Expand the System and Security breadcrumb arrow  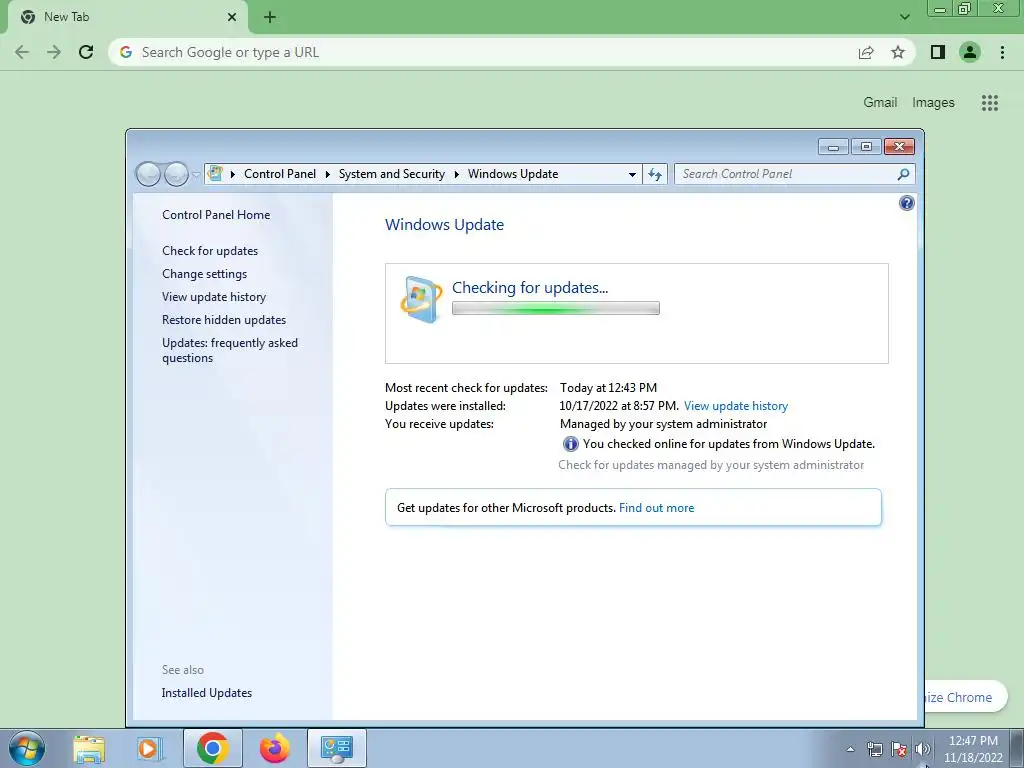(456, 174)
